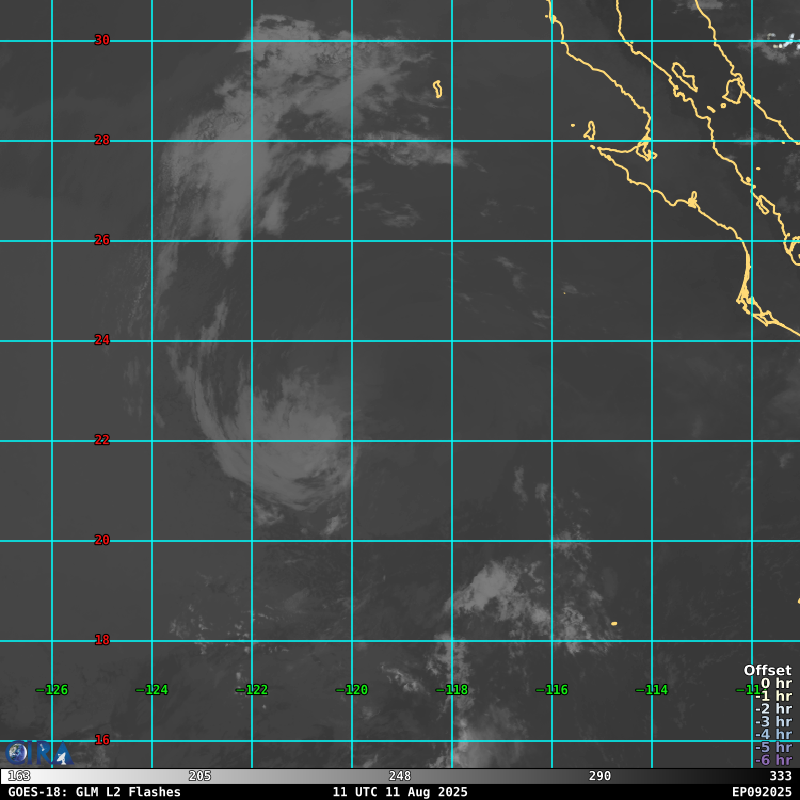
Task: Click the '-6 hr' offset legend entry
Action: [774, 760]
